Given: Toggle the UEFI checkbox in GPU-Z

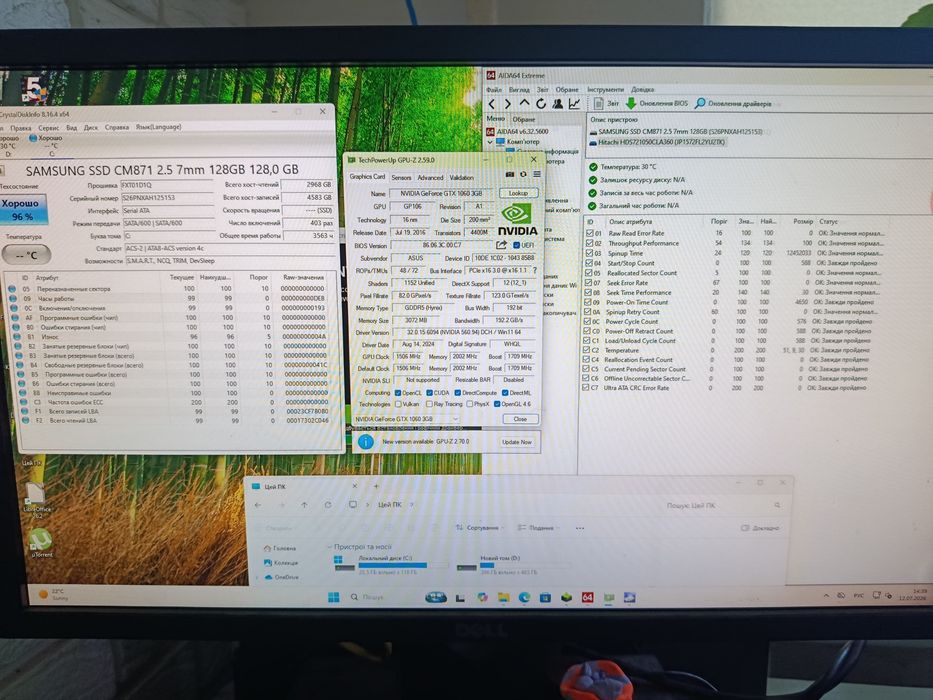Looking at the screenshot, I should (516, 245).
